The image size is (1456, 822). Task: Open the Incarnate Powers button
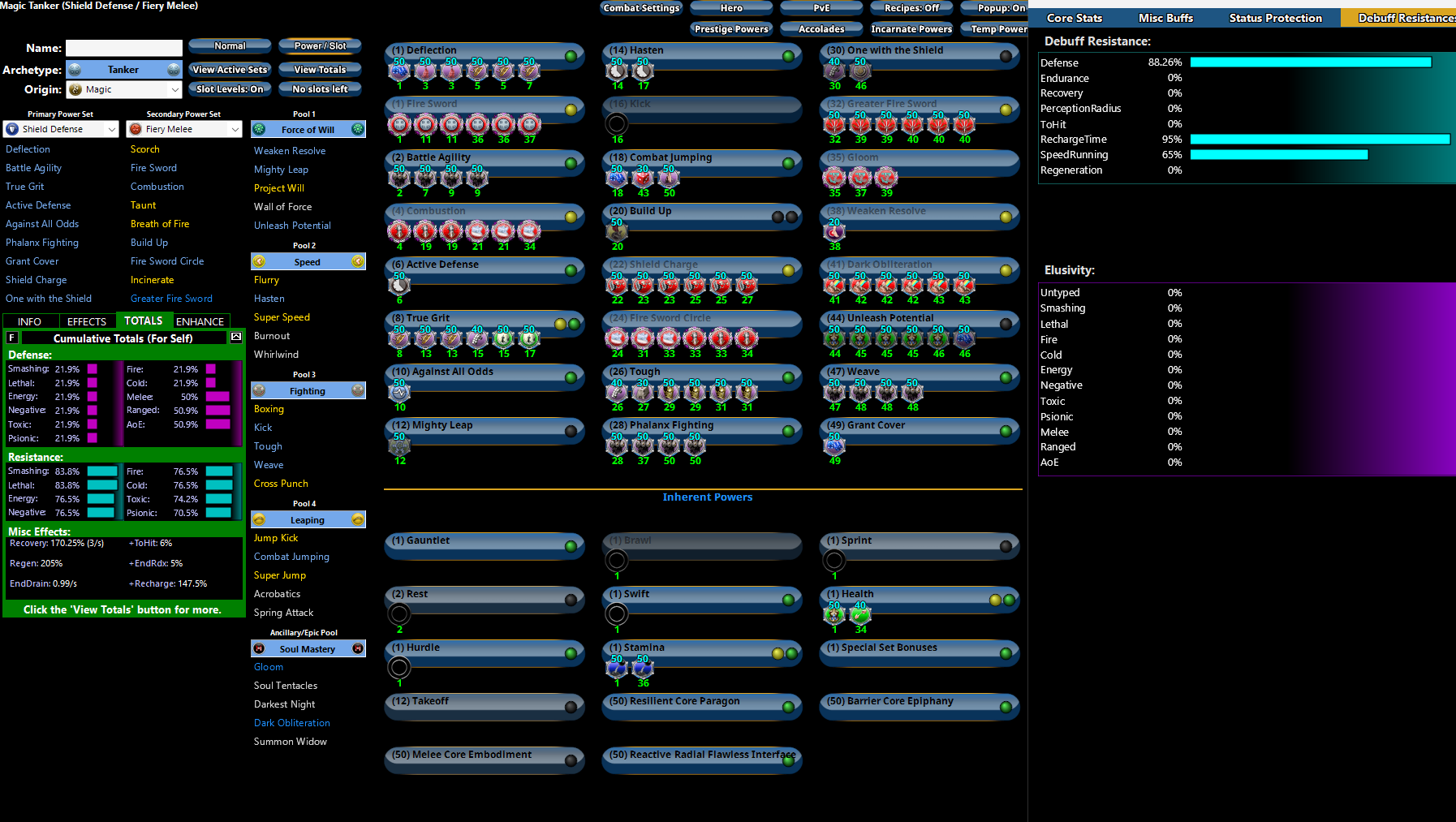(911, 29)
